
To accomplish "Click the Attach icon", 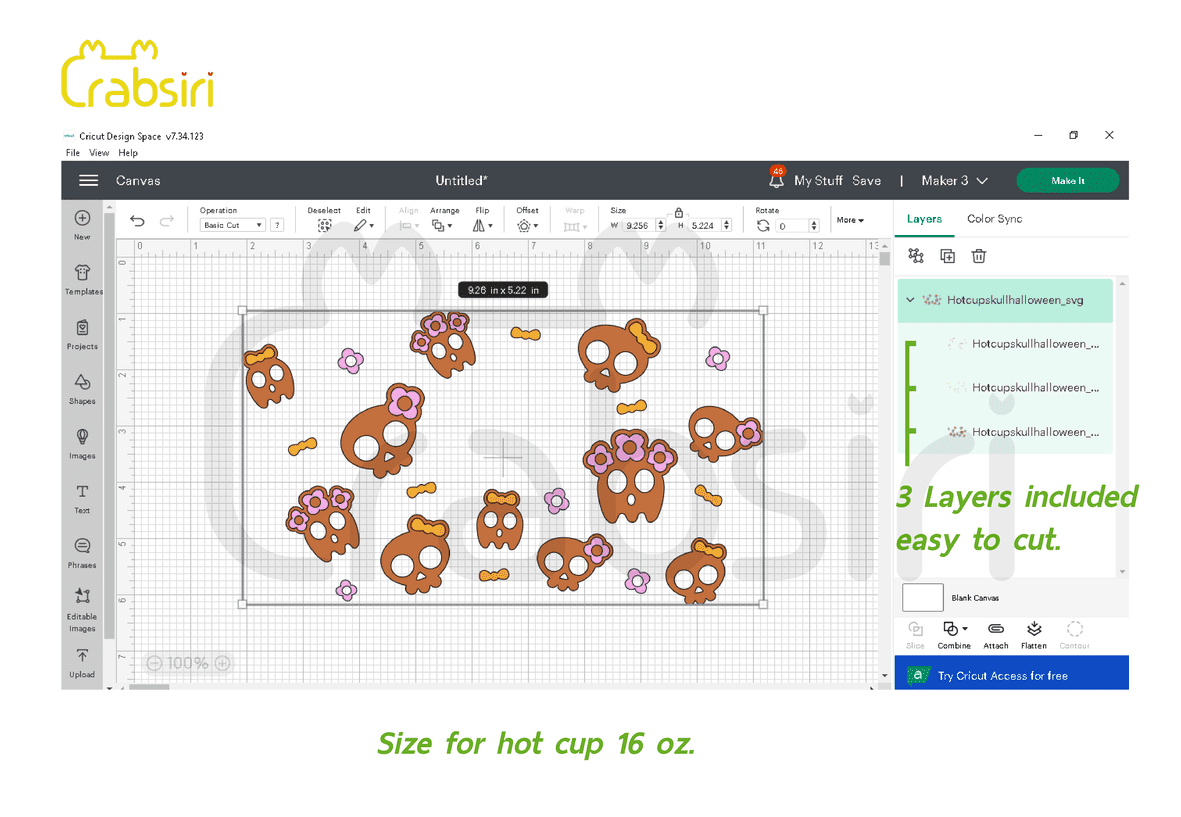I will [995, 634].
